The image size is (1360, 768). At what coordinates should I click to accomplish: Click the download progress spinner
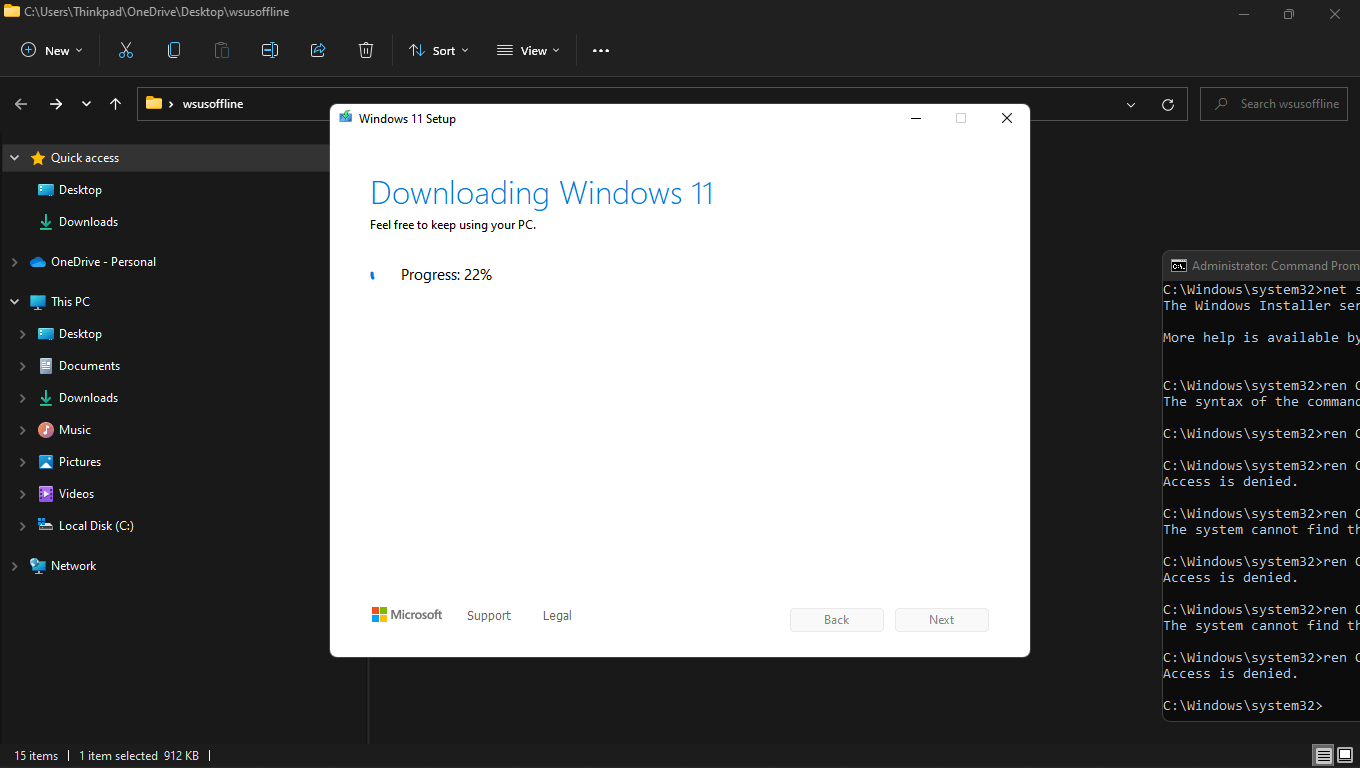tap(374, 275)
